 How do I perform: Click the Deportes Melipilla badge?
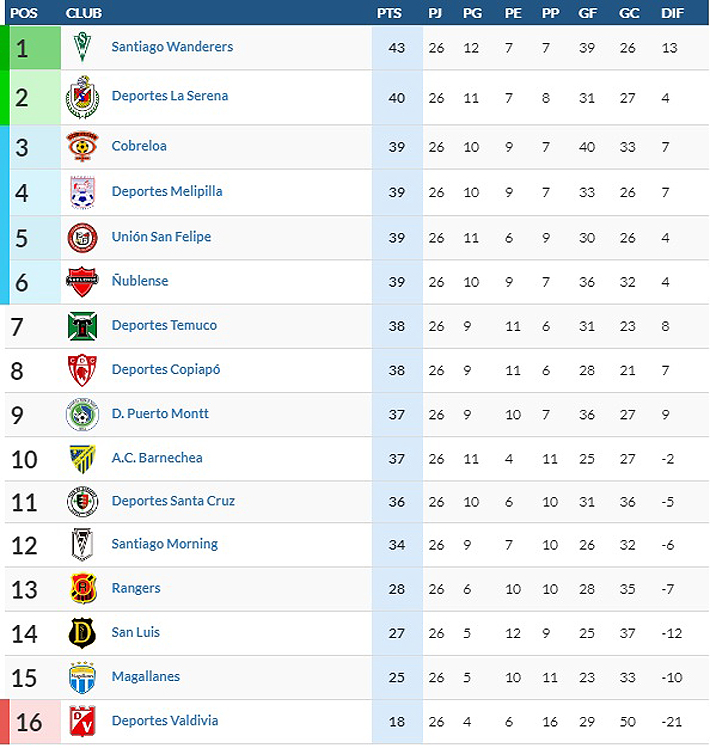pos(82,191)
